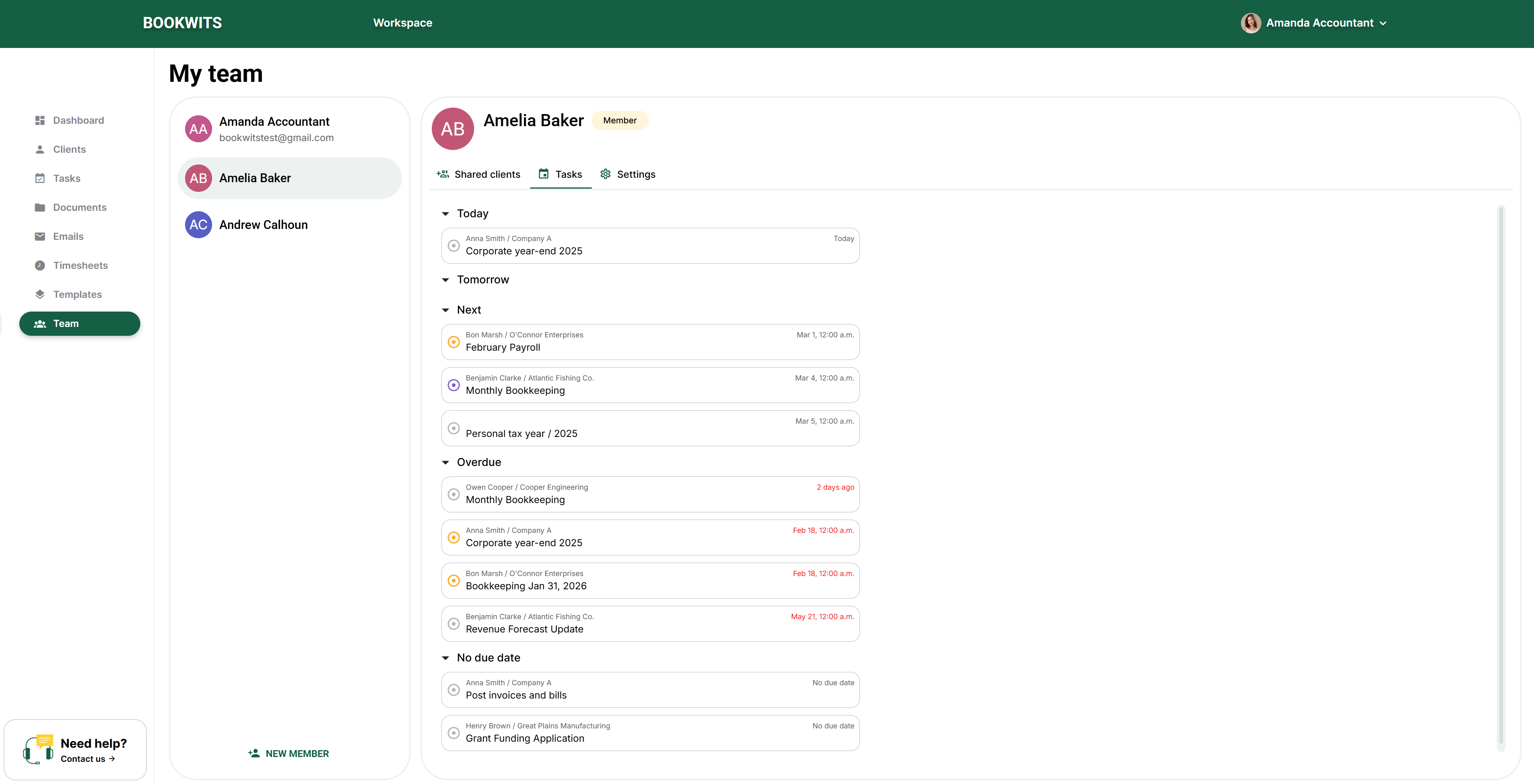The height and width of the screenshot is (784, 1534).
Task: Select Andrew Calhoun in team list
Action: point(263,225)
